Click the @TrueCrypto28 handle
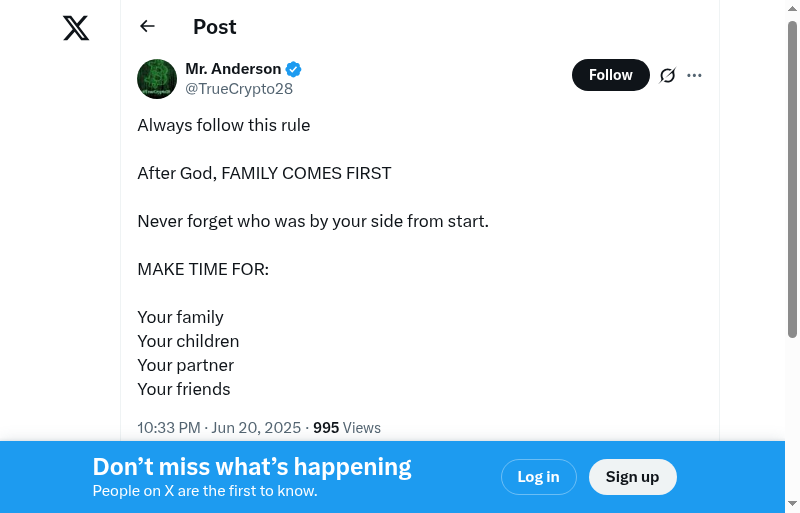The height and width of the screenshot is (513, 800). coord(239,89)
